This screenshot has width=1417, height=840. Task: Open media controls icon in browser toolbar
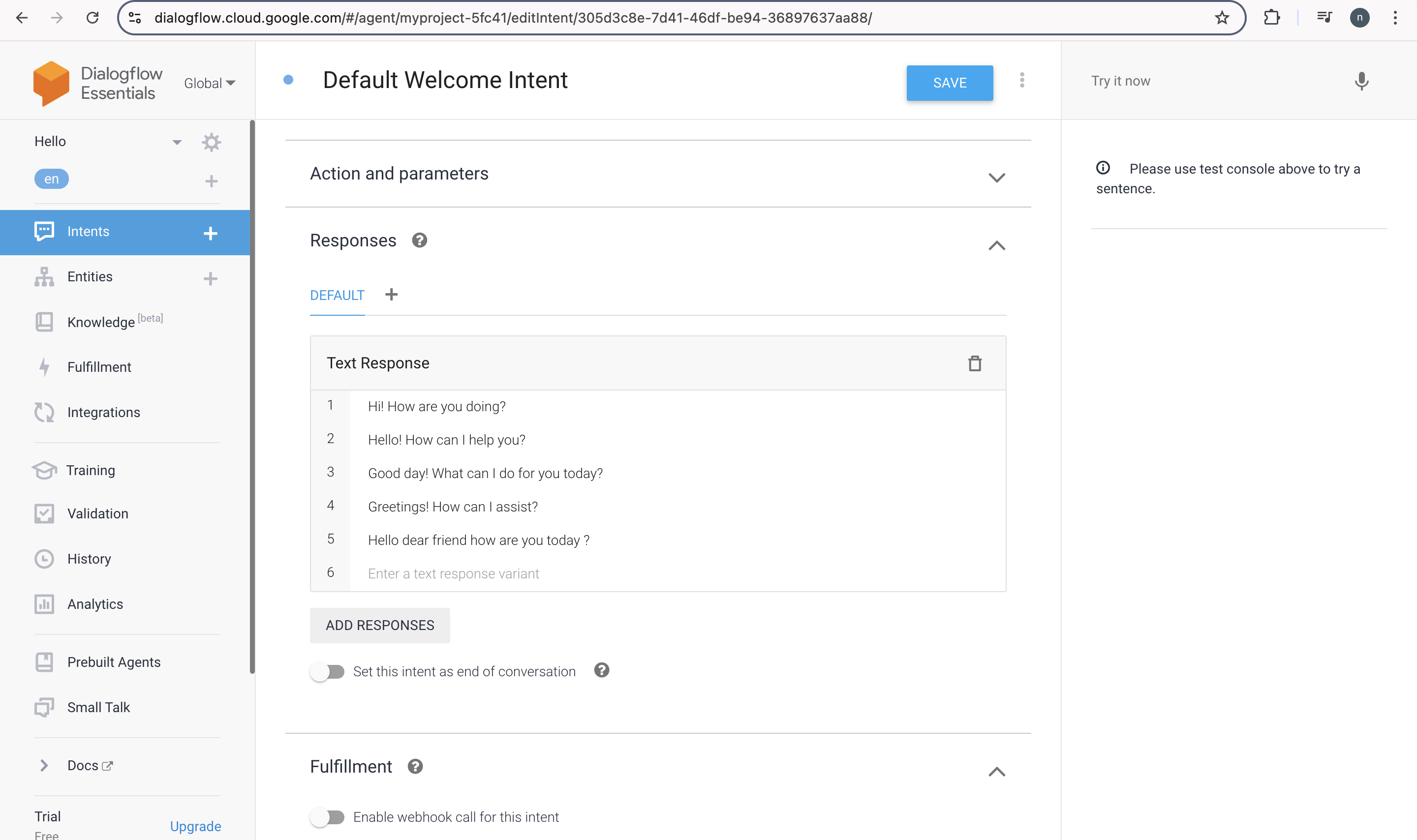(x=1324, y=18)
